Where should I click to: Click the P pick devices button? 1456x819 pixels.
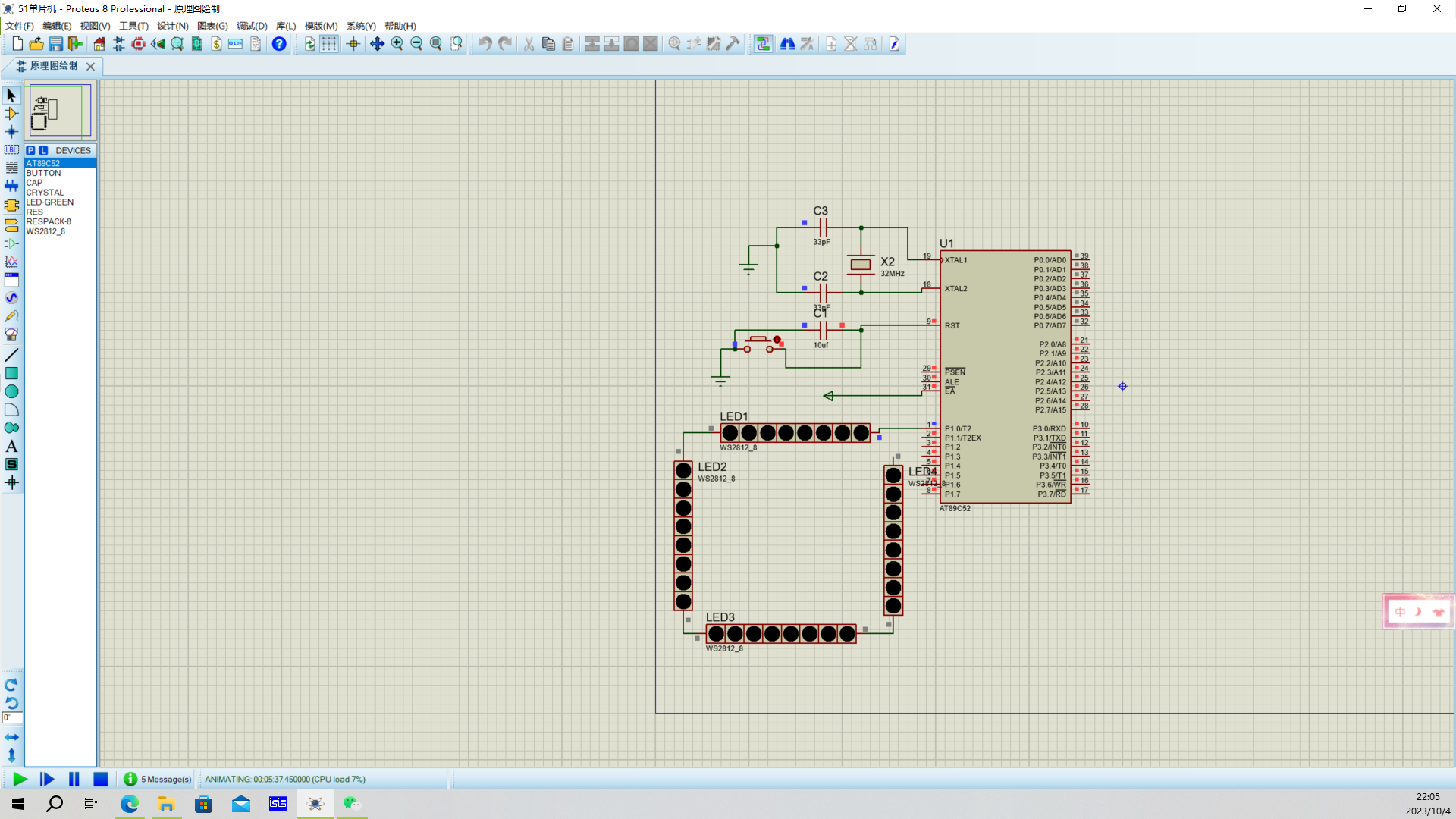click(x=31, y=150)
